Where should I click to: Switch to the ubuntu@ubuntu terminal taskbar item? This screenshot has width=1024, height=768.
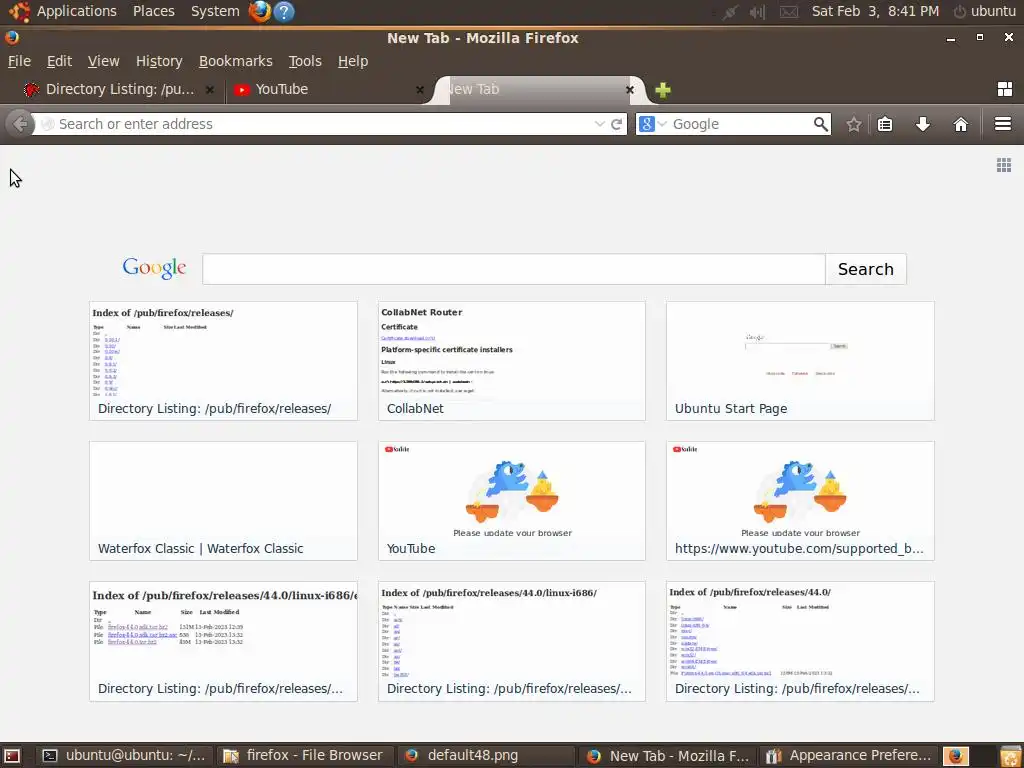[123, 756]
